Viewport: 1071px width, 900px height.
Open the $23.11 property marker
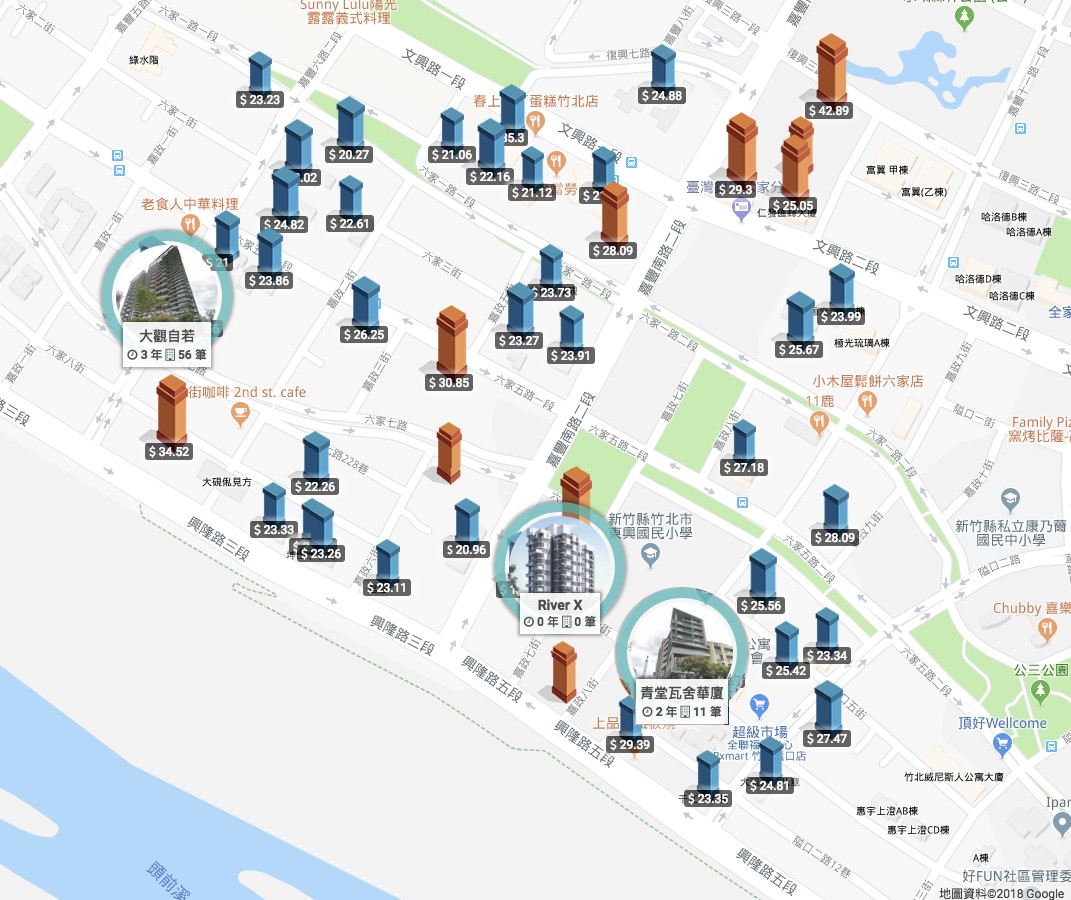(387, 567)
